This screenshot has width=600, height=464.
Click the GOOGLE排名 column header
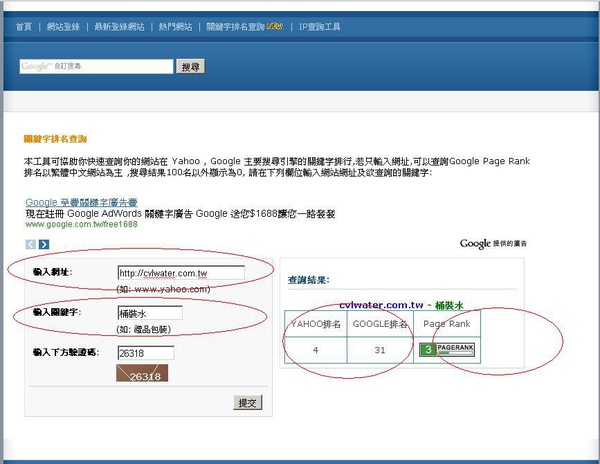(380, 324)
